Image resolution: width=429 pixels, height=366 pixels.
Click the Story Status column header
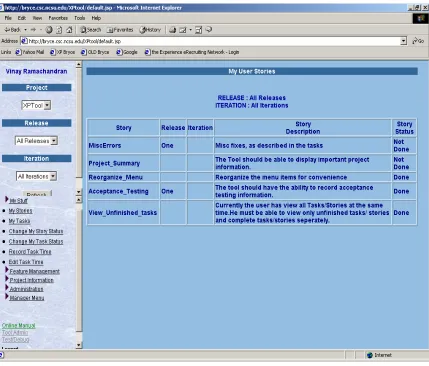click(404, 128)
